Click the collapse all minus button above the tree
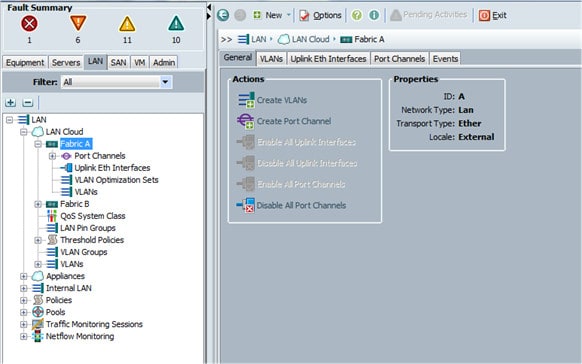The width and height of the screenshot is (582, 364). tap(28, 102)
